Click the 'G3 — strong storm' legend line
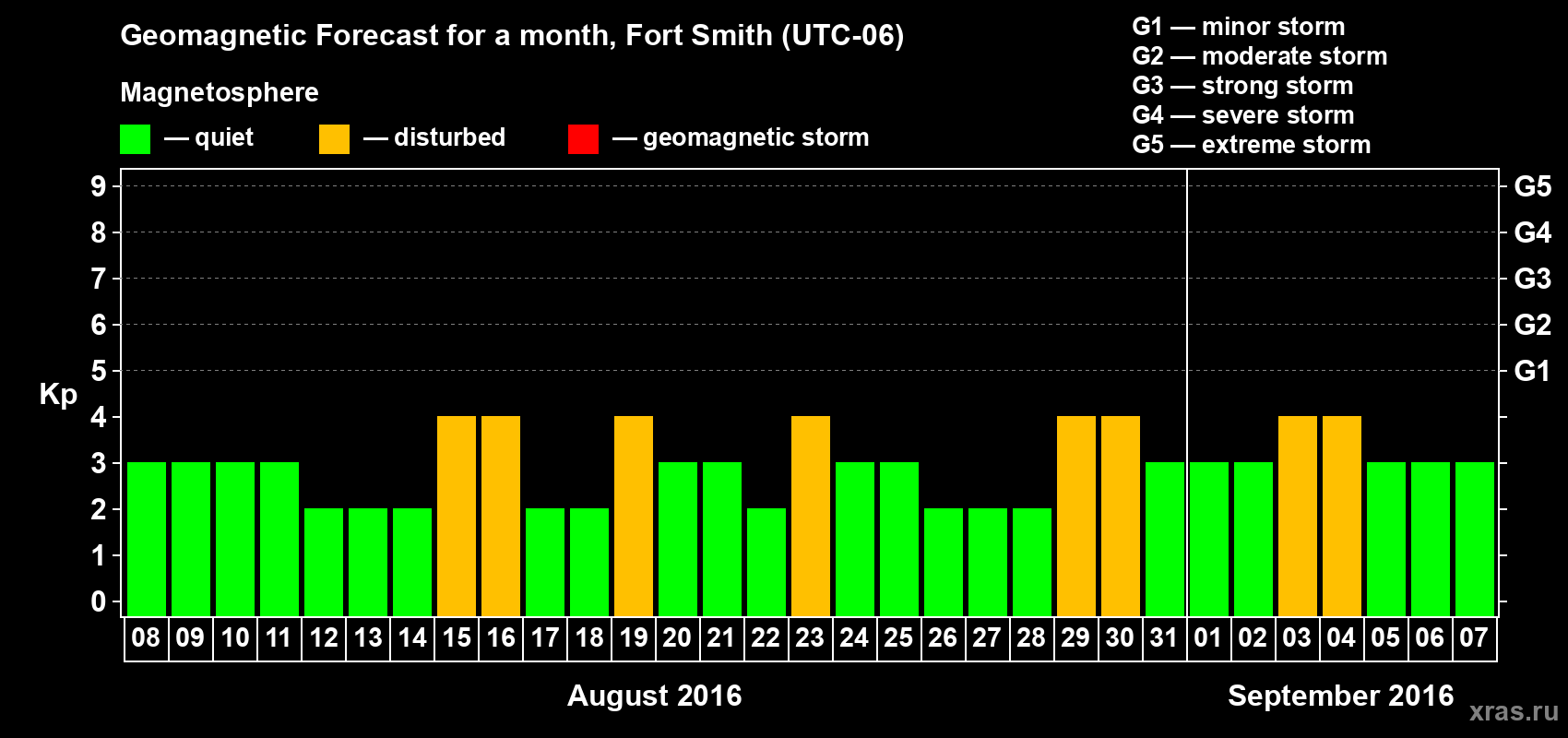Screen dimensions: 1568x738 click(1242, 86)
